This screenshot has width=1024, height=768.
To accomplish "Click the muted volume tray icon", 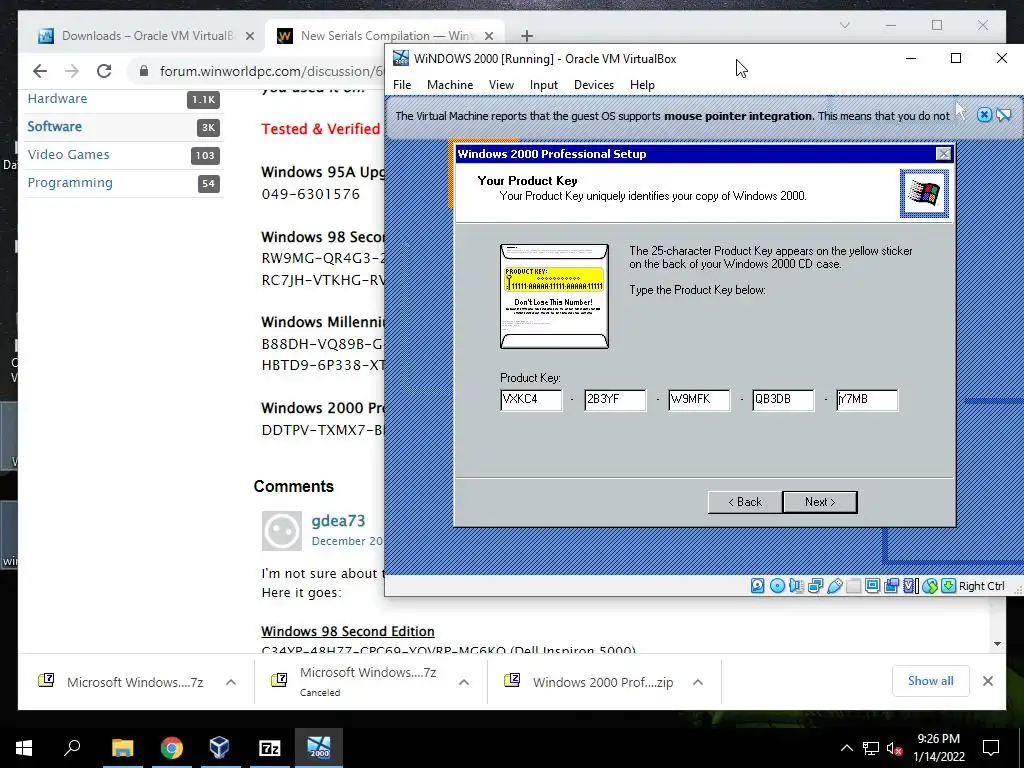I will coord(895,749).
